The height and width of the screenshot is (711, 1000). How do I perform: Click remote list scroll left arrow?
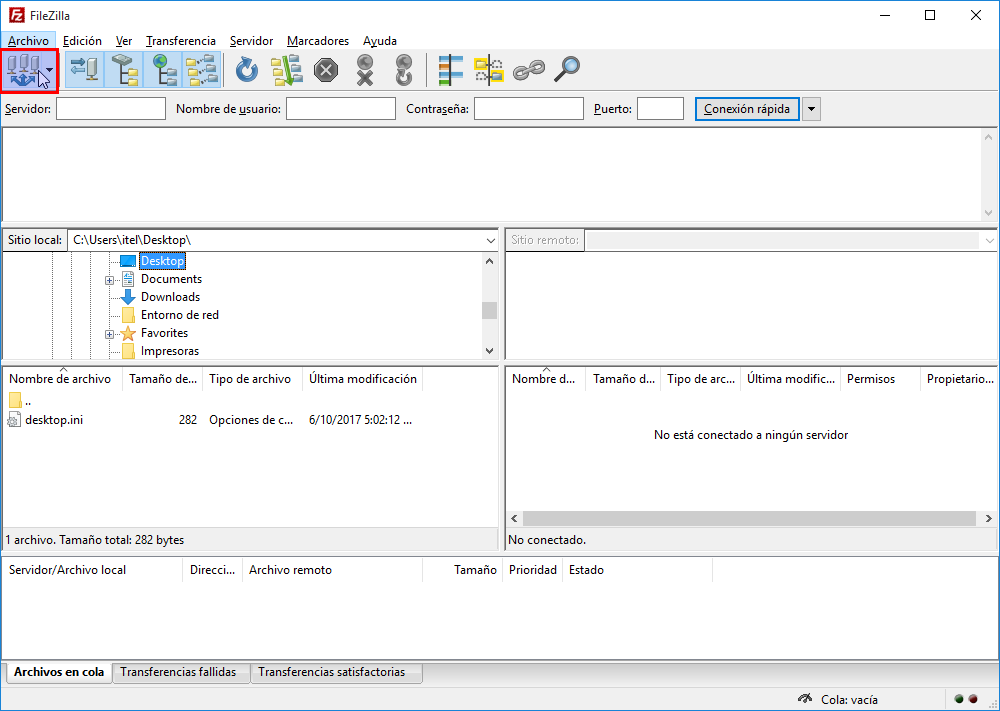[515, 518]
